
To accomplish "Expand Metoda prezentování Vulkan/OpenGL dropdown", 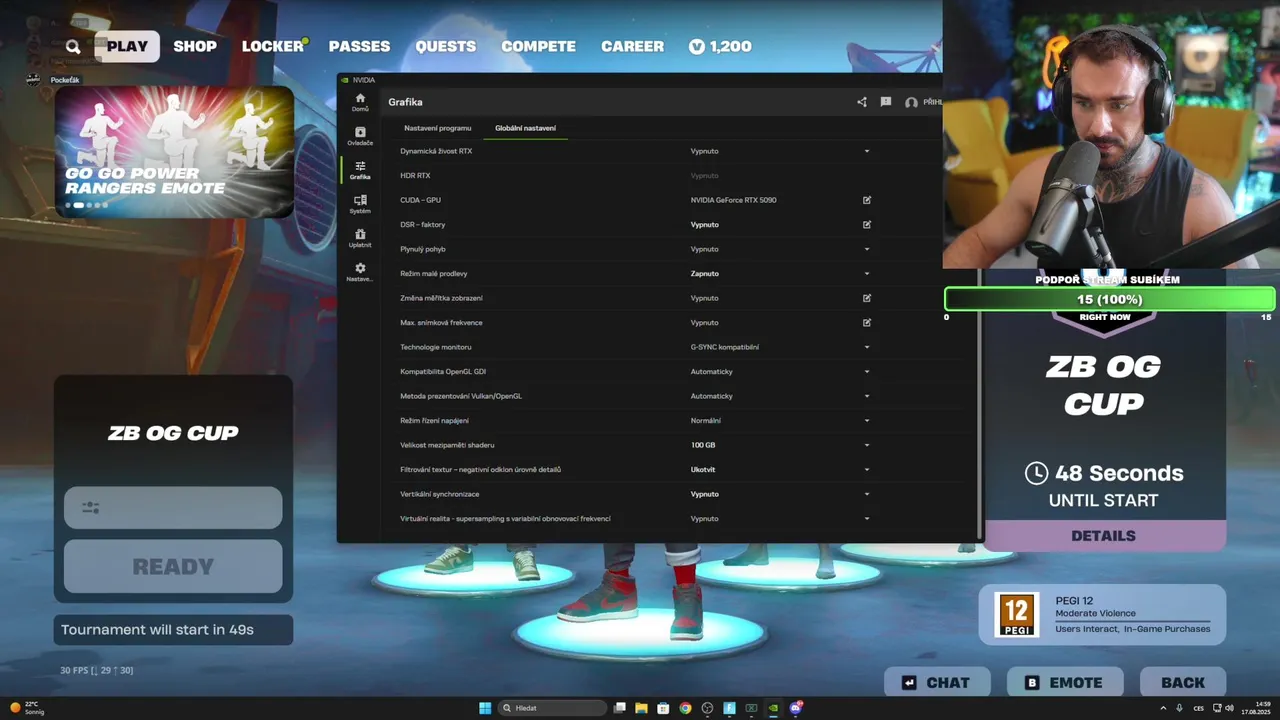I will [x=867, y=396].
